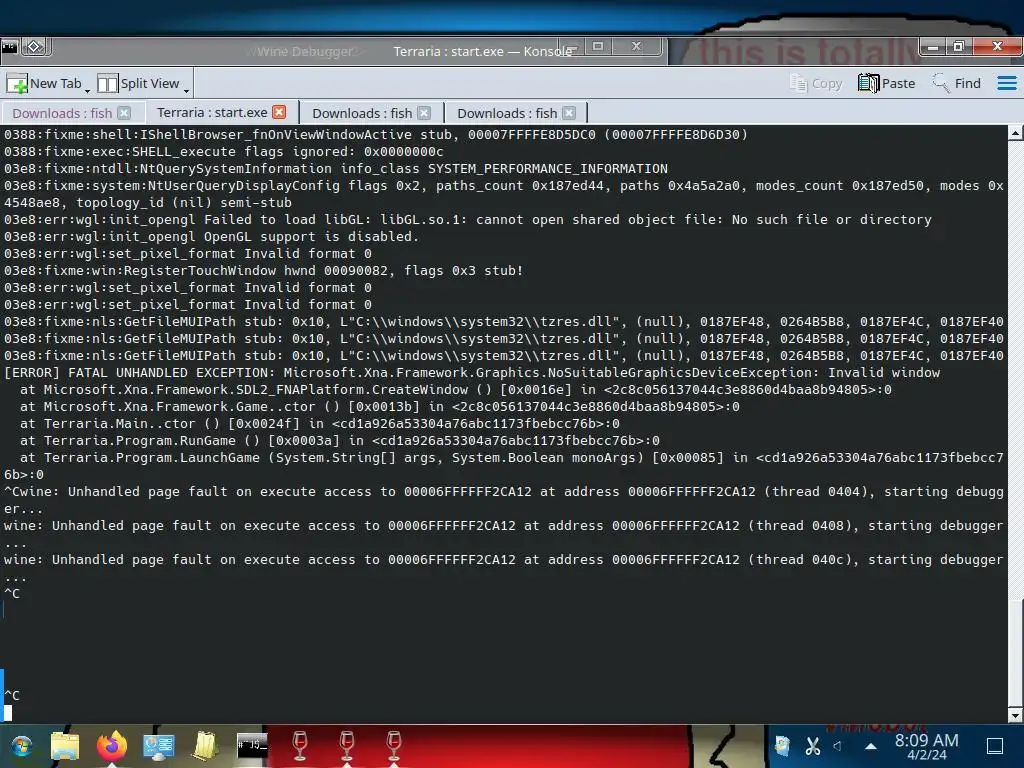Click the Copy toolbar icon
Screen dimensions: 1024x768
tap(816, 84)
